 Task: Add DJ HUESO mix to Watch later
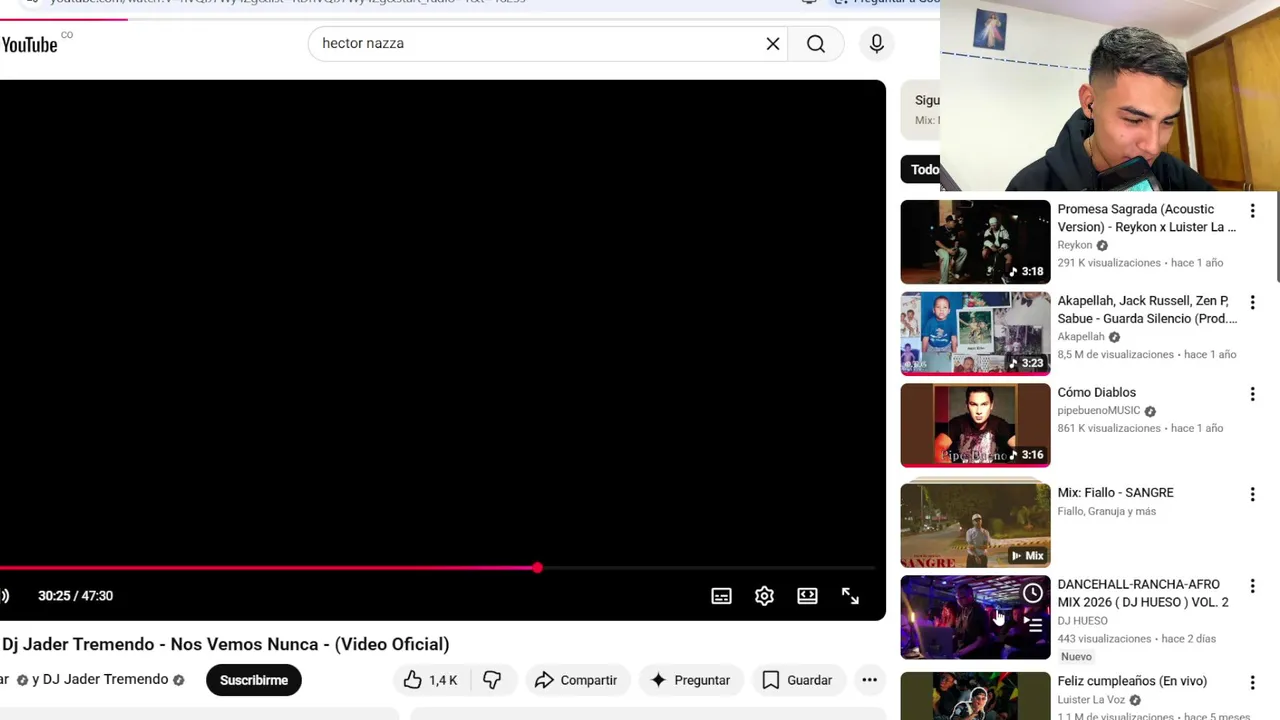click(x=1033, y=594)
